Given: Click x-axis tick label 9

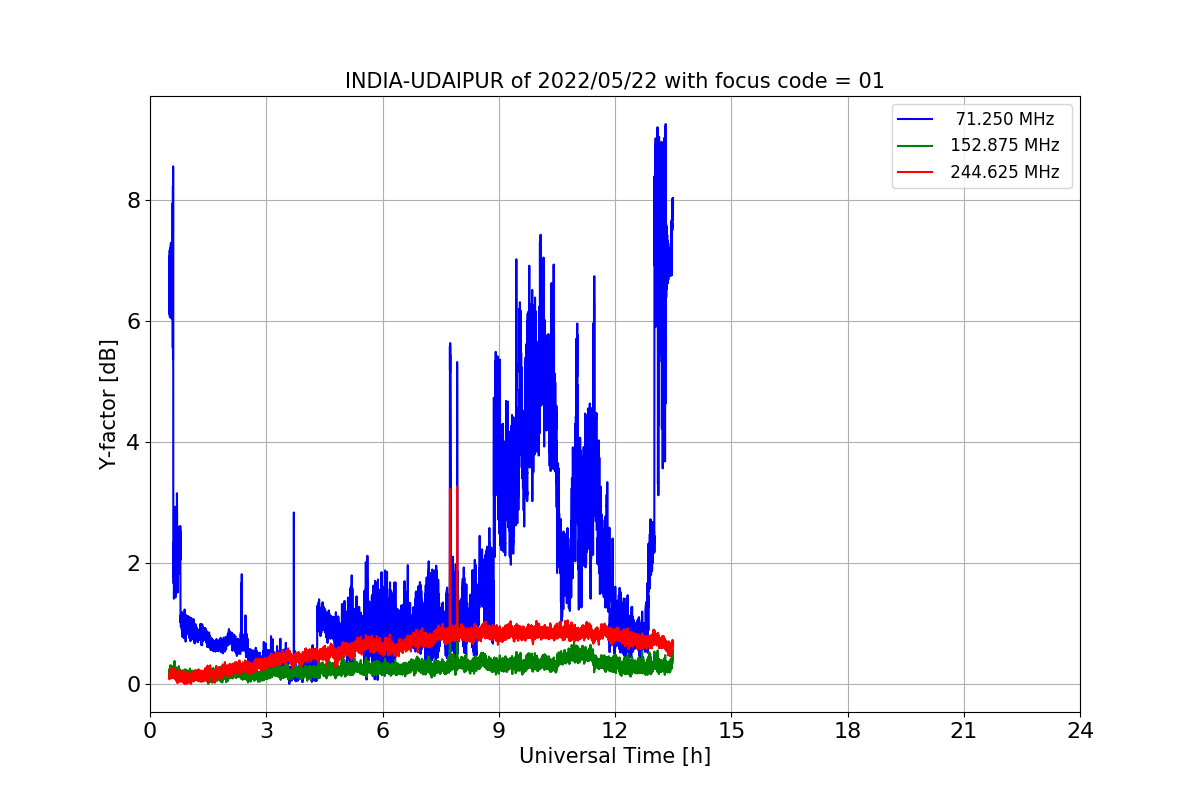Looking at the screenshot, I should [x=499, y=731].
